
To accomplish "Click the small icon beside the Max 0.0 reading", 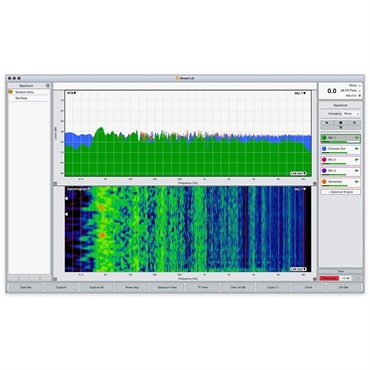I will 359,96.
